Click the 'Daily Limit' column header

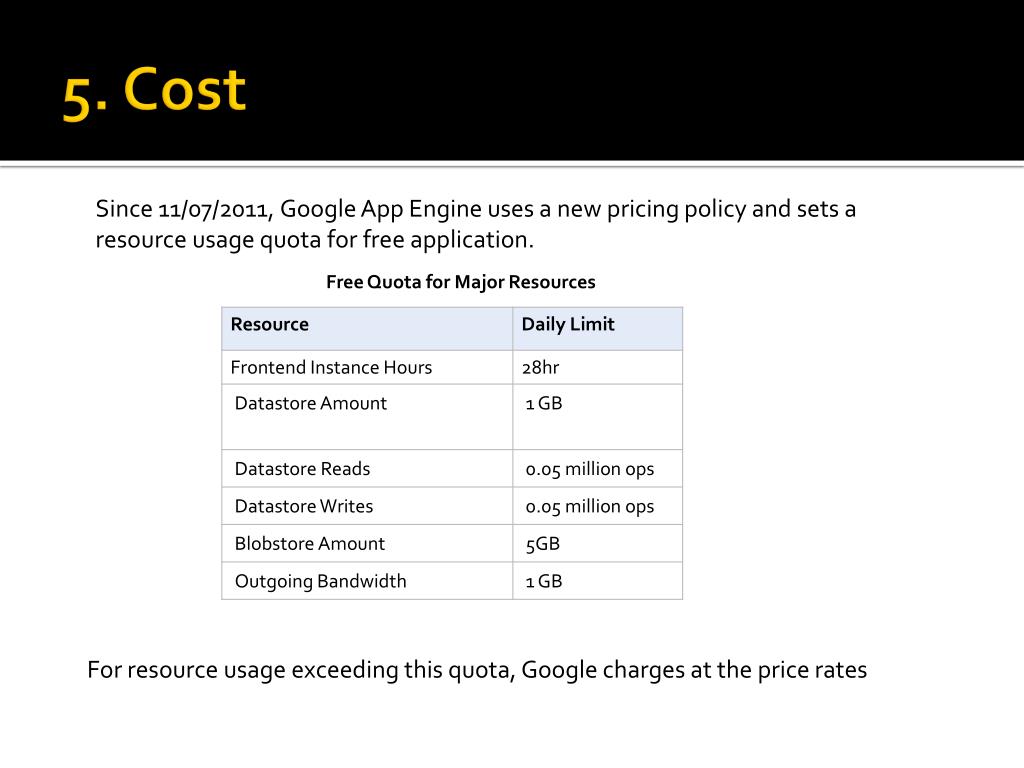pos(598,328)
